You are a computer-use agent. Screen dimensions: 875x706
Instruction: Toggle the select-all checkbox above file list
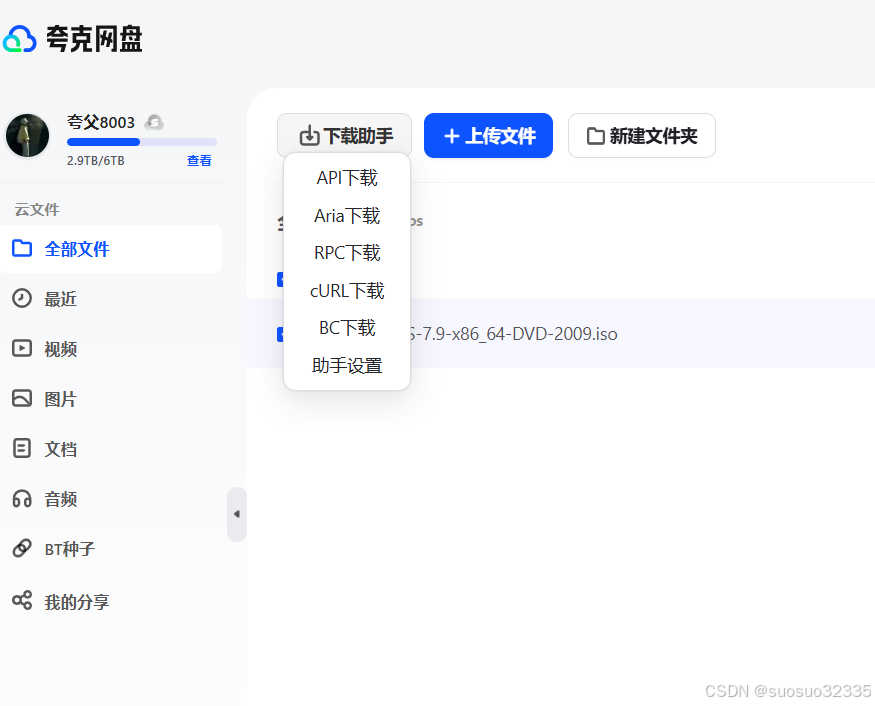point(281,280)
